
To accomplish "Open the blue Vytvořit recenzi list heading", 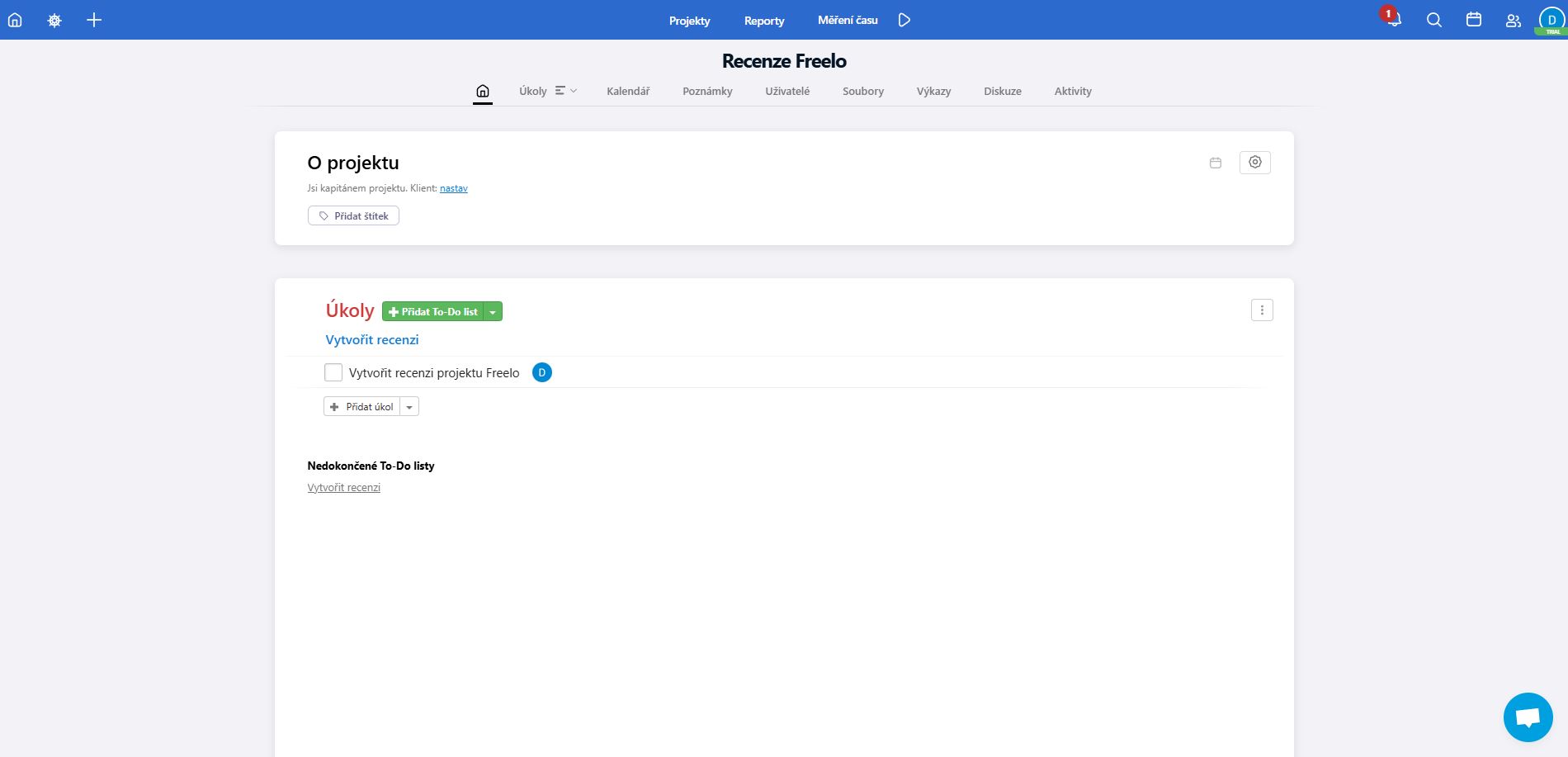I will tap(372, 339).
